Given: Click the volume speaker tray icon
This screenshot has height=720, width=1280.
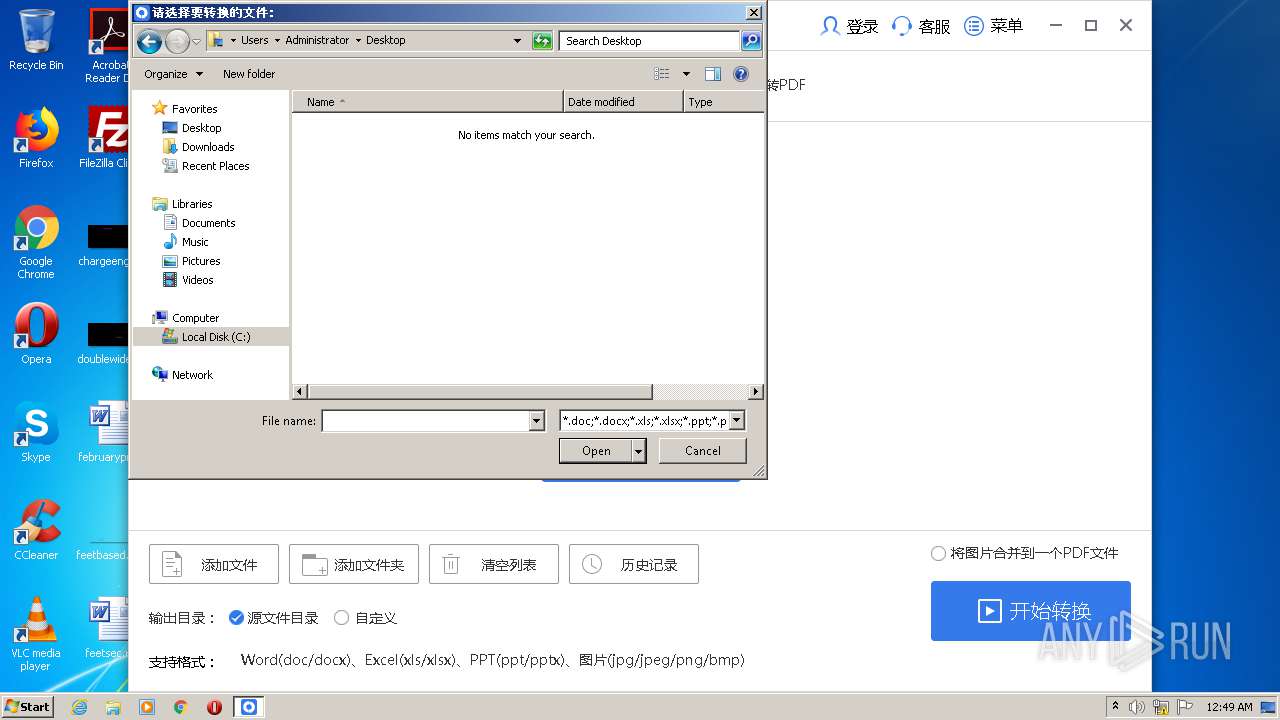Looking at the screenshot, I should coord(1137,707).
